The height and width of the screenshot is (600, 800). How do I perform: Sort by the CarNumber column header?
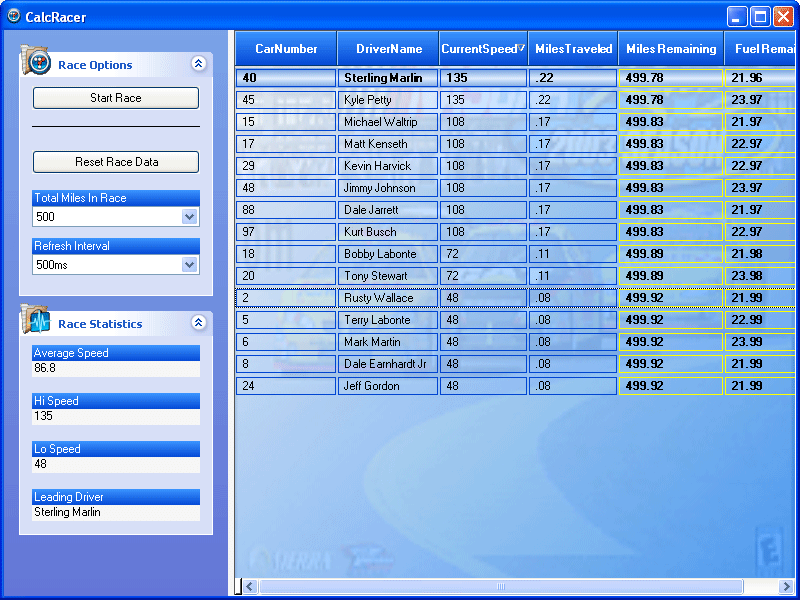pos(286,49)
